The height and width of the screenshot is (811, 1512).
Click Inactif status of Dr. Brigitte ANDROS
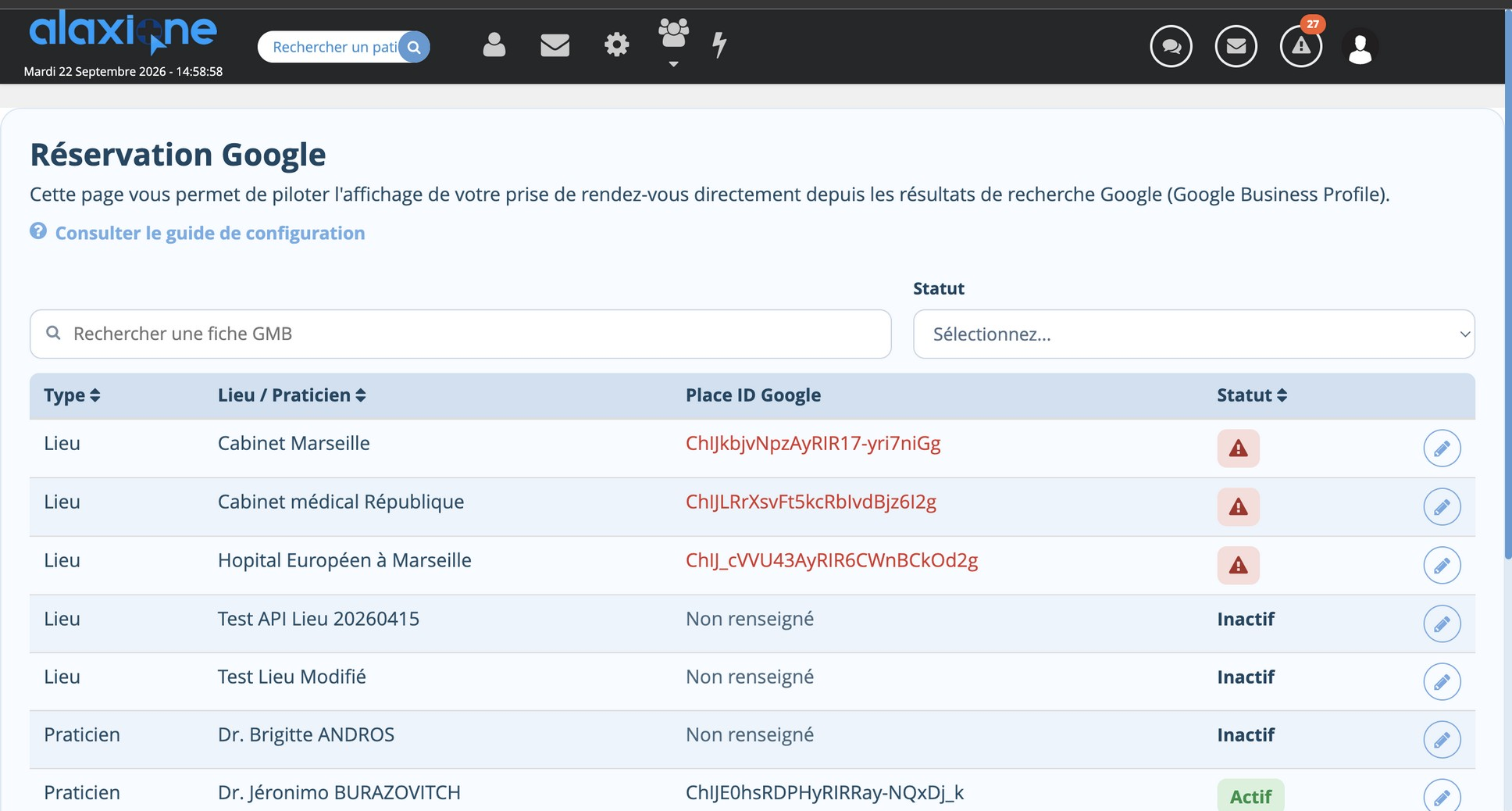[1246, 735]
